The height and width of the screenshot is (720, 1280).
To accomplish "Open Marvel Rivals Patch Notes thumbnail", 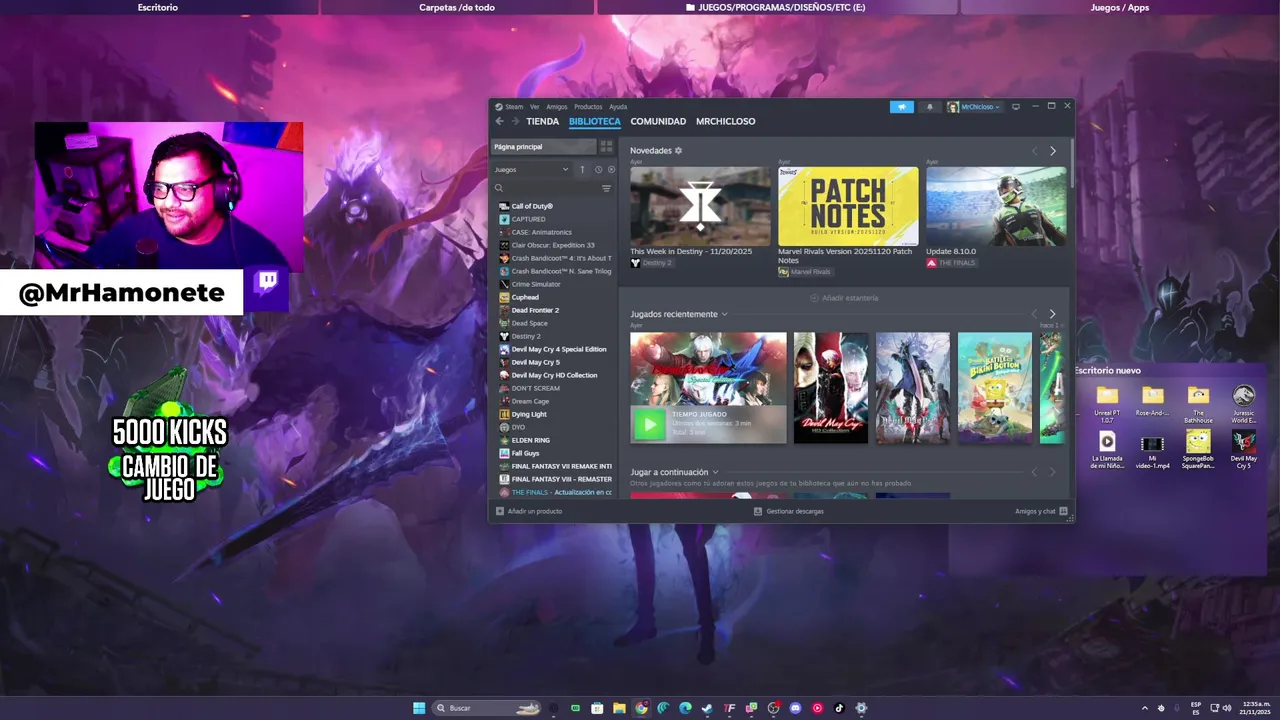I will coord(848,206).
